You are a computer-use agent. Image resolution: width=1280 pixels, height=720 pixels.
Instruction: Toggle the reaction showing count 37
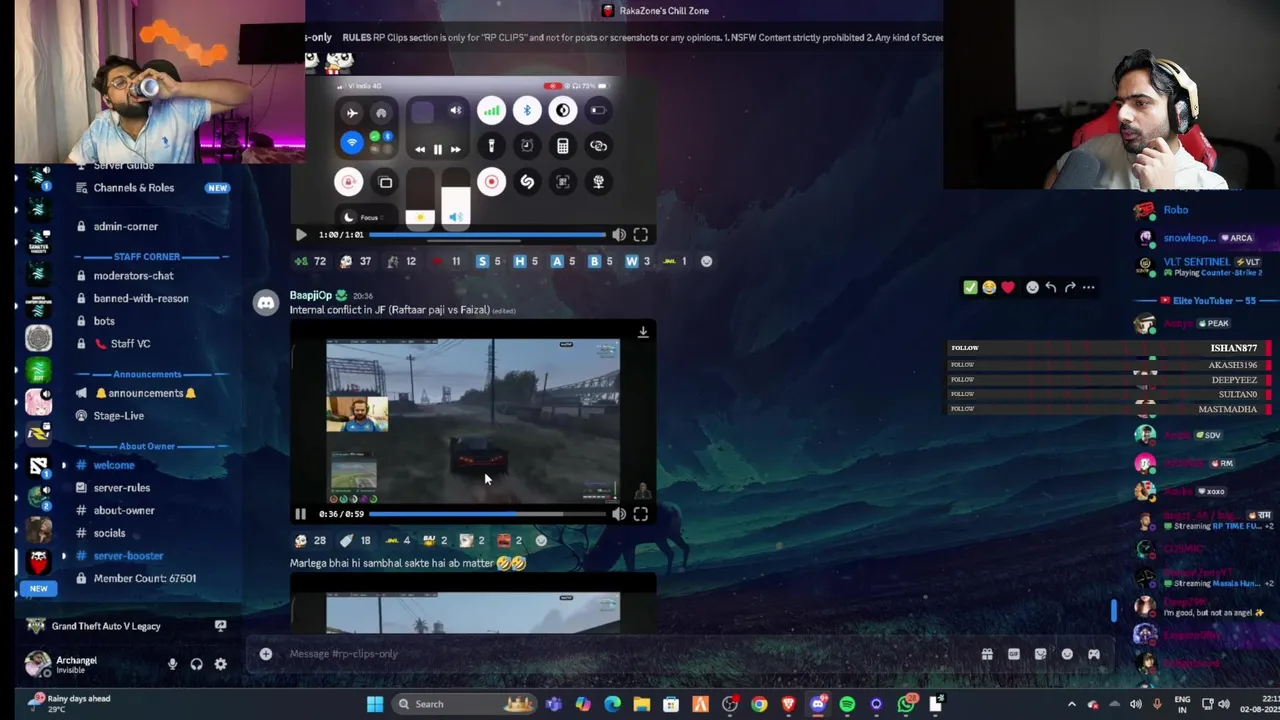(355, 261)
